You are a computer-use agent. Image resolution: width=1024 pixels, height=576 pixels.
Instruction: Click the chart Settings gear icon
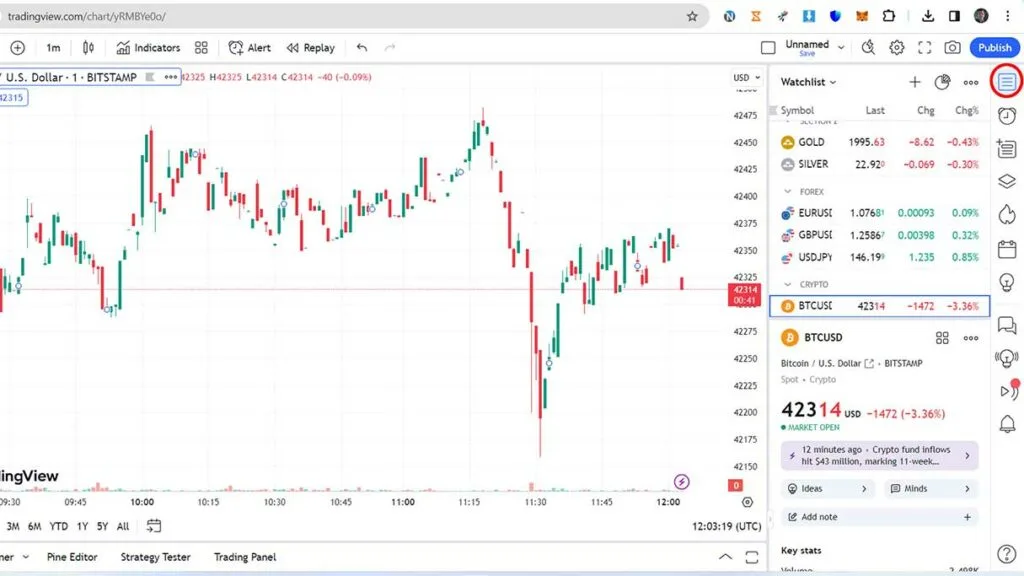(x=897, y=48)
